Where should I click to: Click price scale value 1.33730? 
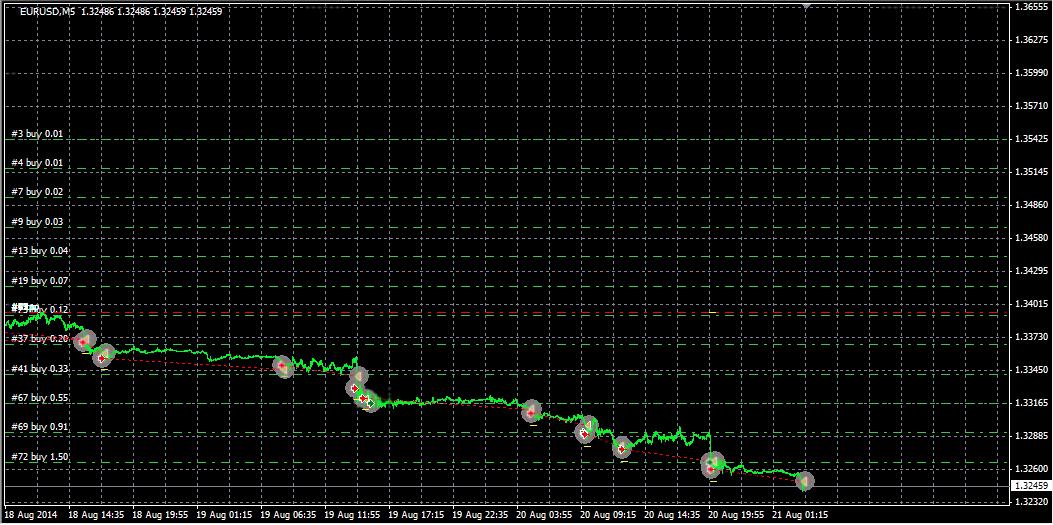point(1032,336)
